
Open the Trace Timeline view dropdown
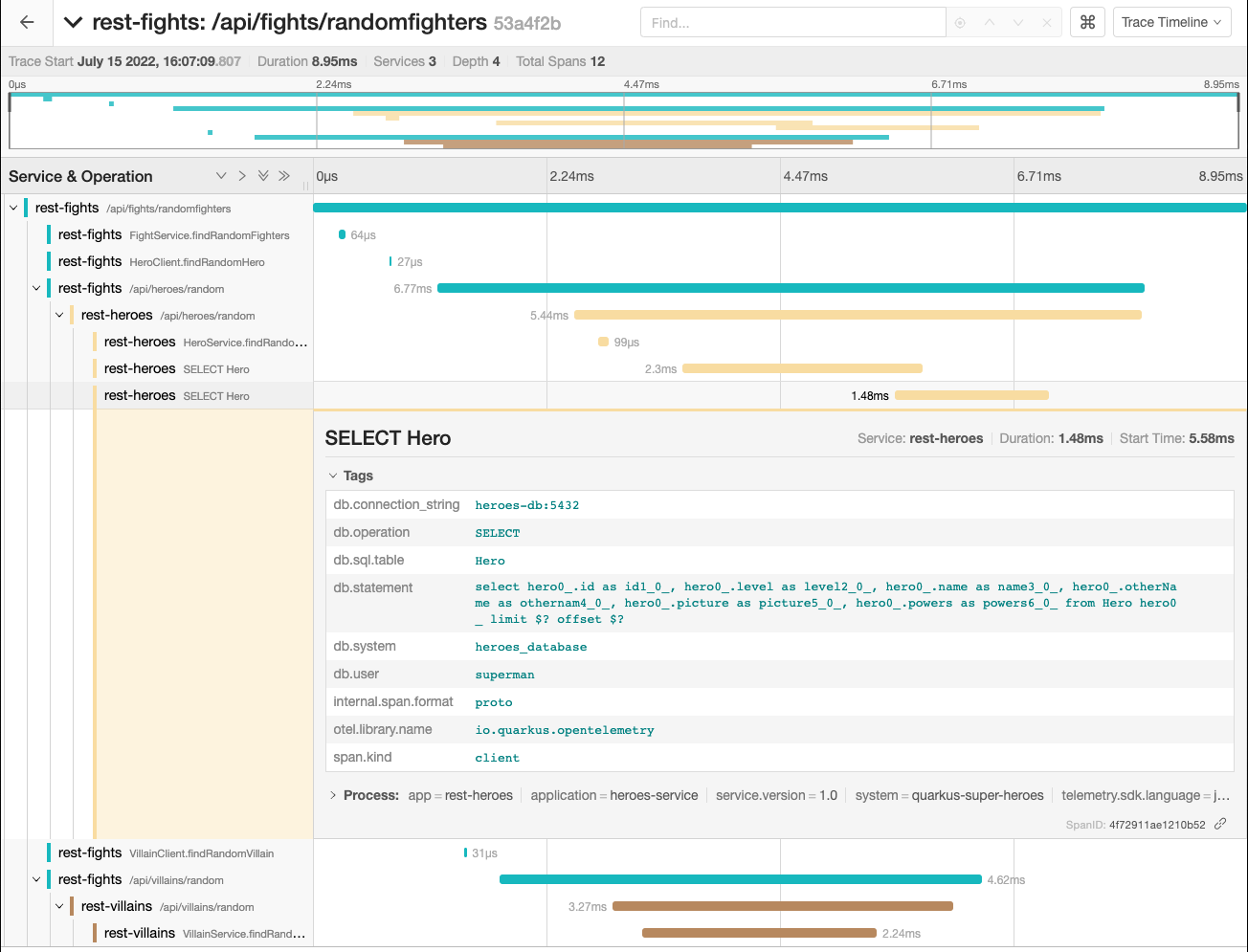click(x=1171, y=22)
